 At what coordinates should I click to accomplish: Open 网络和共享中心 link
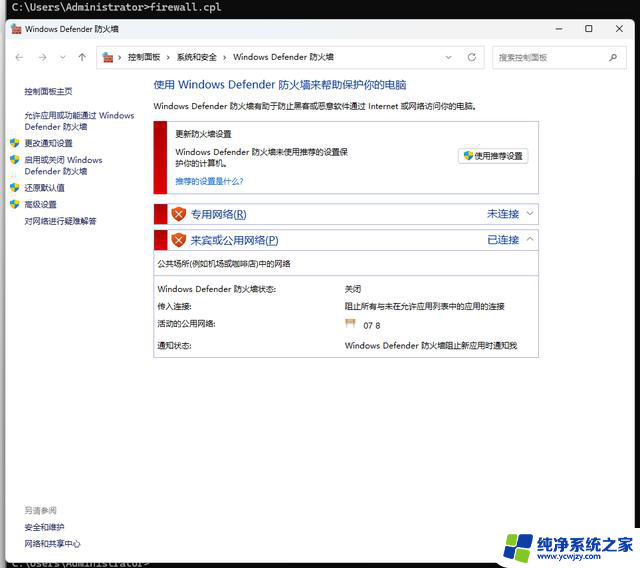[x=52, y=544]
